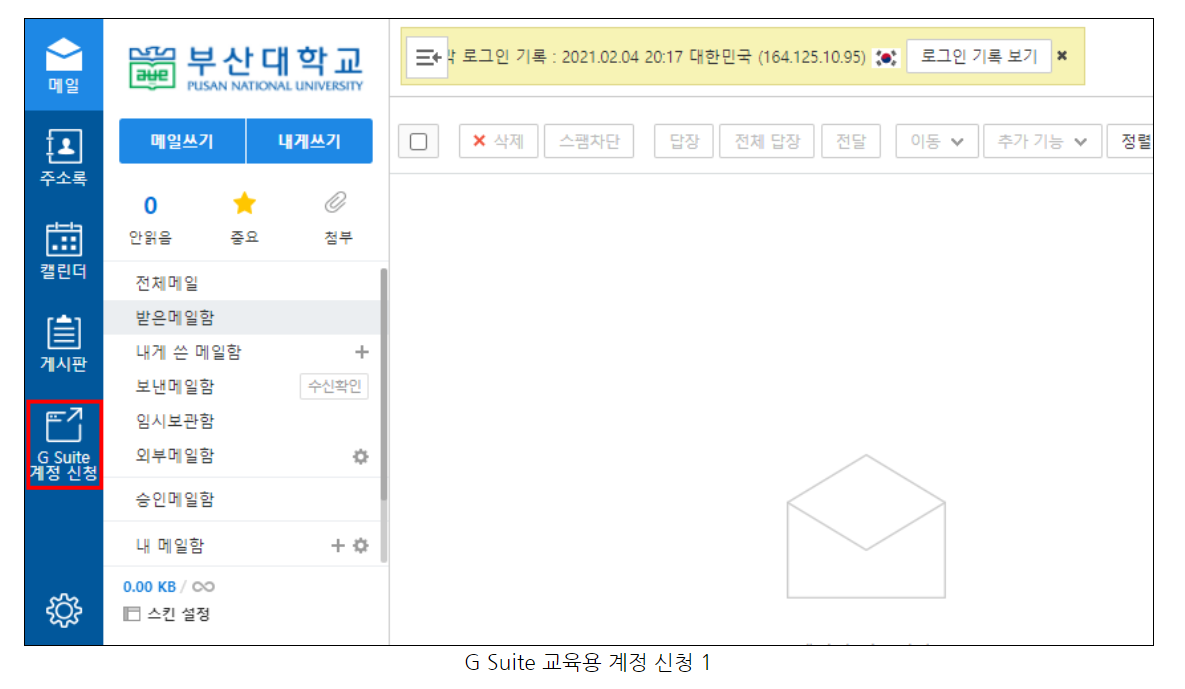Open the 게시판 board icon
Viewport: 1185px width, 689px height.
pyautogui.click(x=63, y=340)
